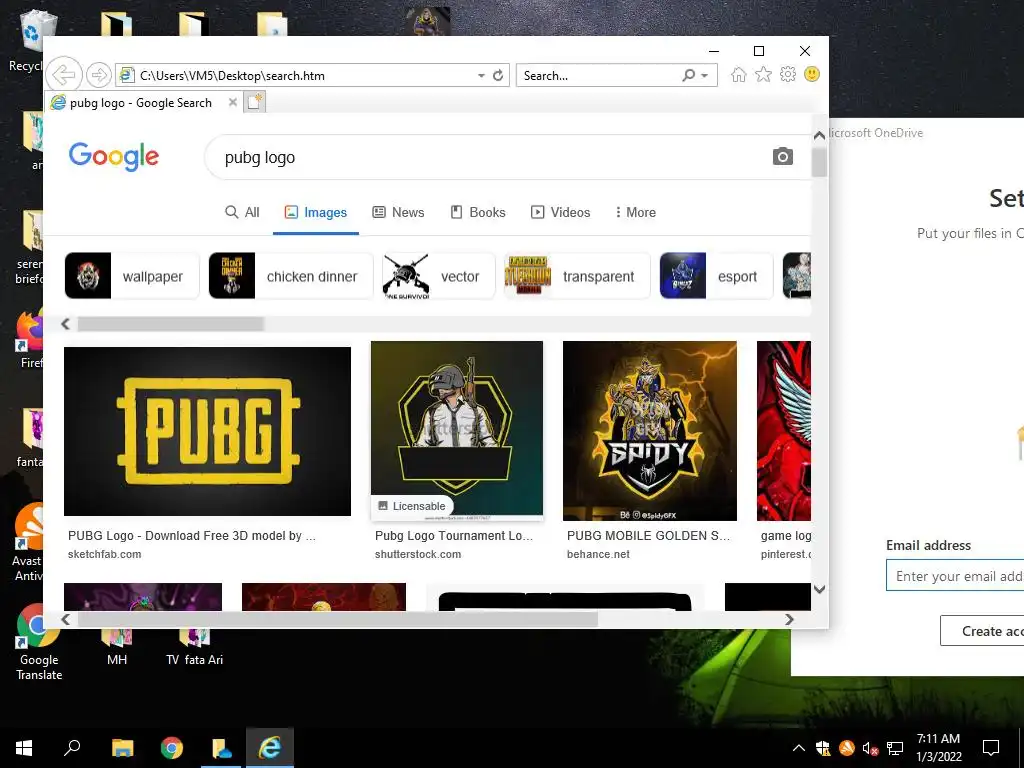
Task: Open the Google Translate desktop shortcut
Action: pos(39,643)
